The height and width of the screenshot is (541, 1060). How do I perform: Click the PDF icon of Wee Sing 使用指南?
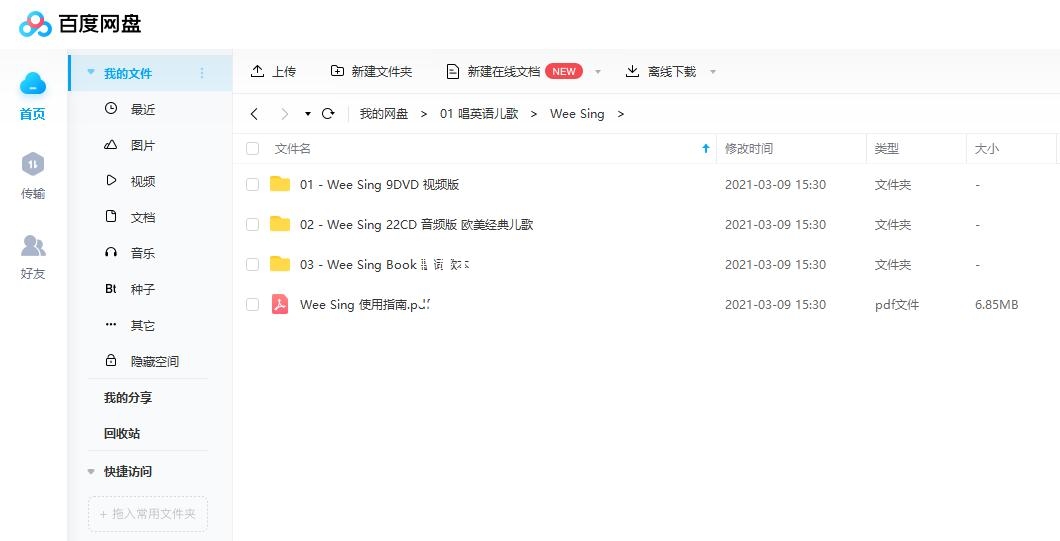[280, 304]
